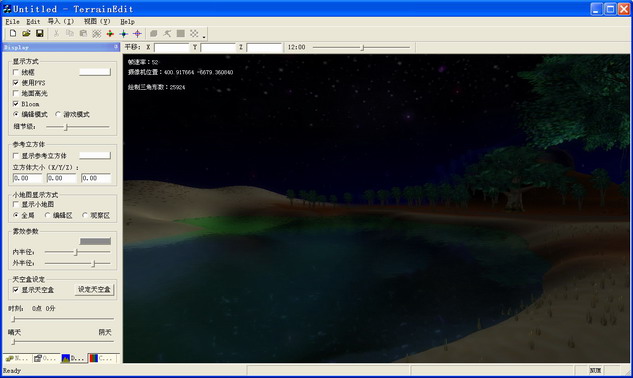Switch to the C... bottom tab
Screen dimensions: 633x378
[102, 358]
